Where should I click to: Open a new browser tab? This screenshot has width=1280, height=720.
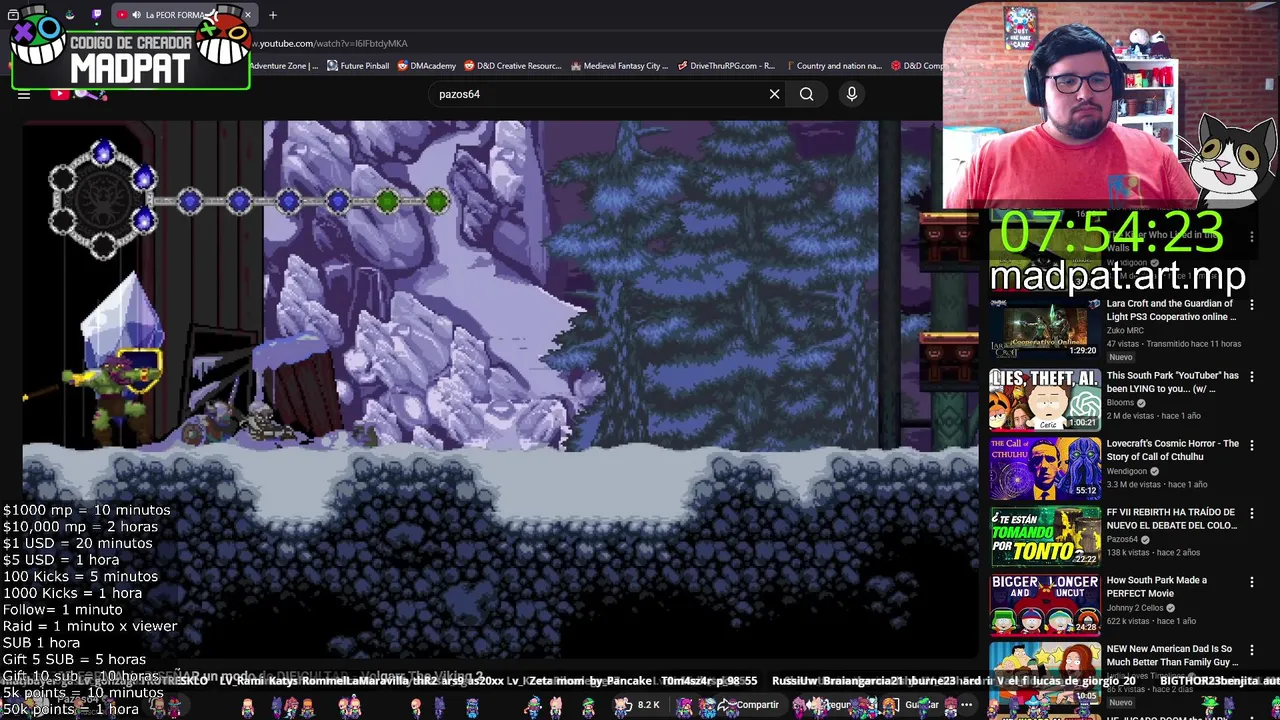point(273,15)
